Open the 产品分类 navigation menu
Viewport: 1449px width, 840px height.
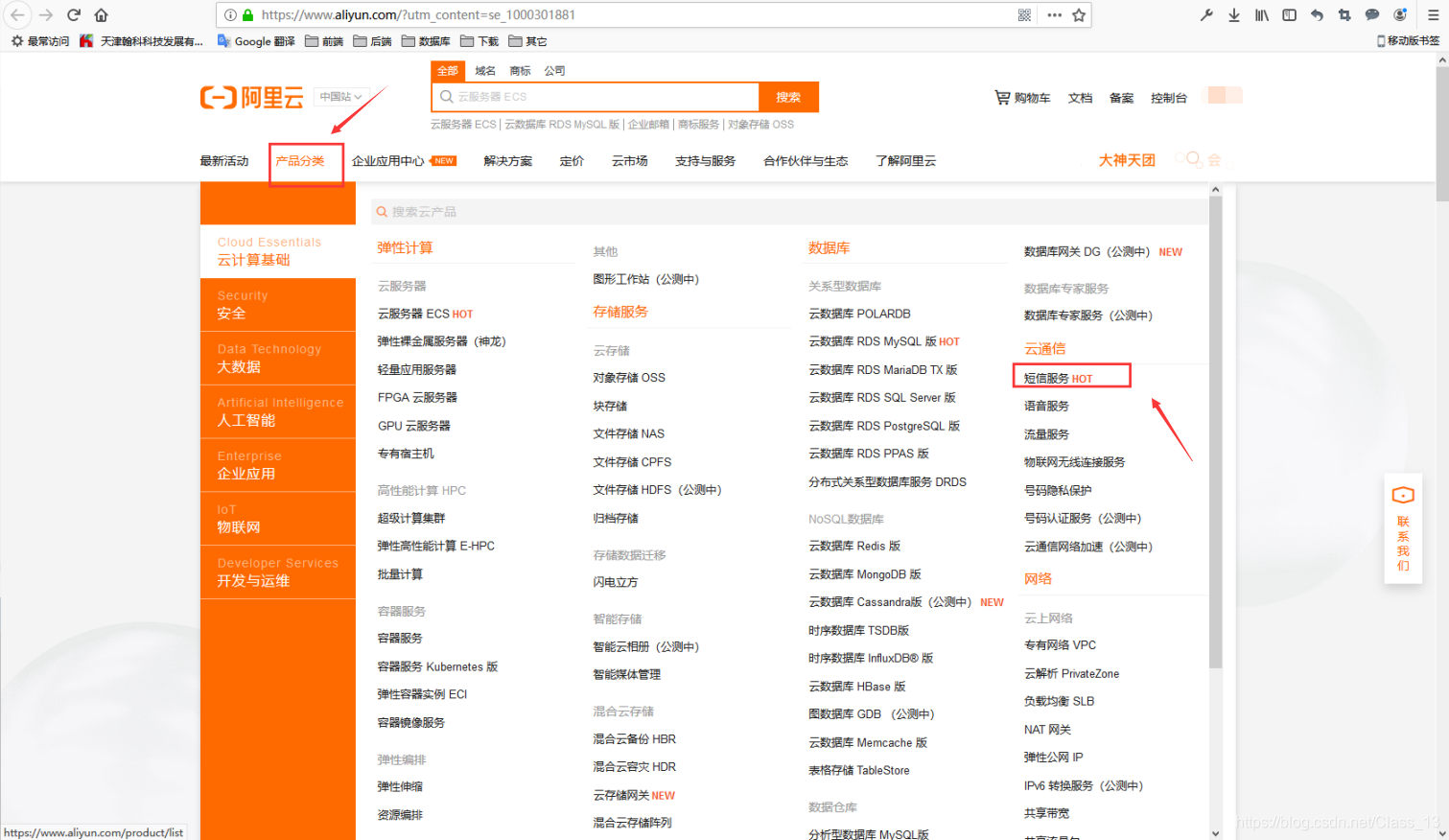pyautogui.click(x=300, y=161)
